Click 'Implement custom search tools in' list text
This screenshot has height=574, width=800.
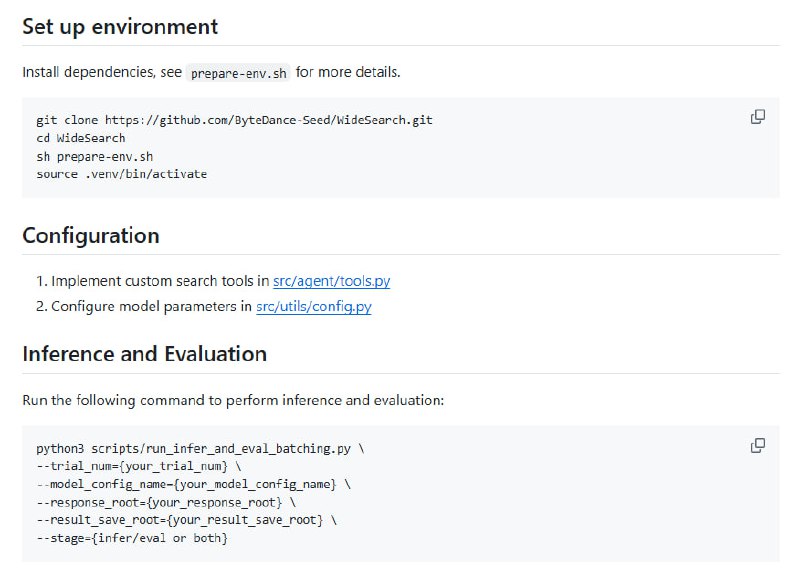(160, 282)
